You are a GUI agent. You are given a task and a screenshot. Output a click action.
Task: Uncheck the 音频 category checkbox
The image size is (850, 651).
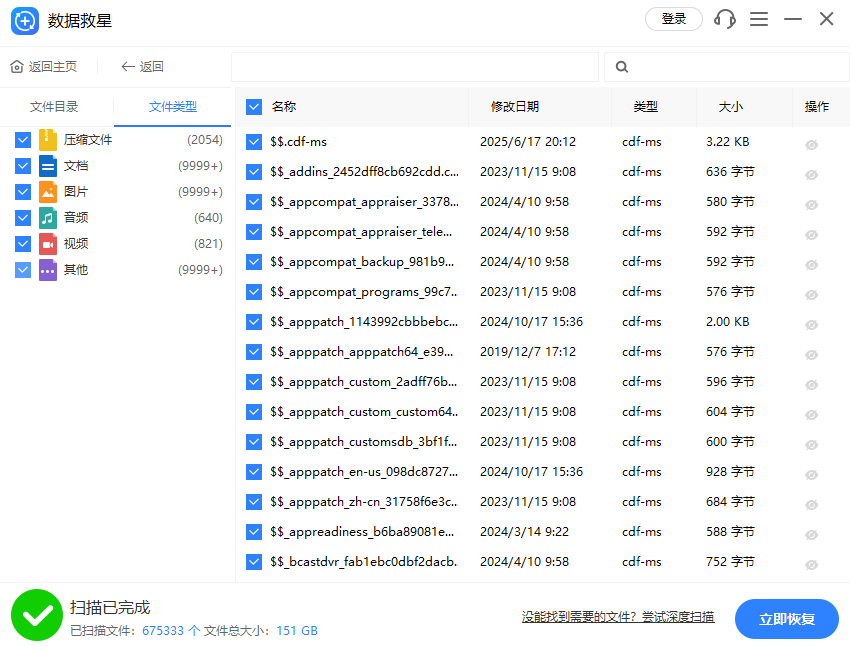pos(23,218)
